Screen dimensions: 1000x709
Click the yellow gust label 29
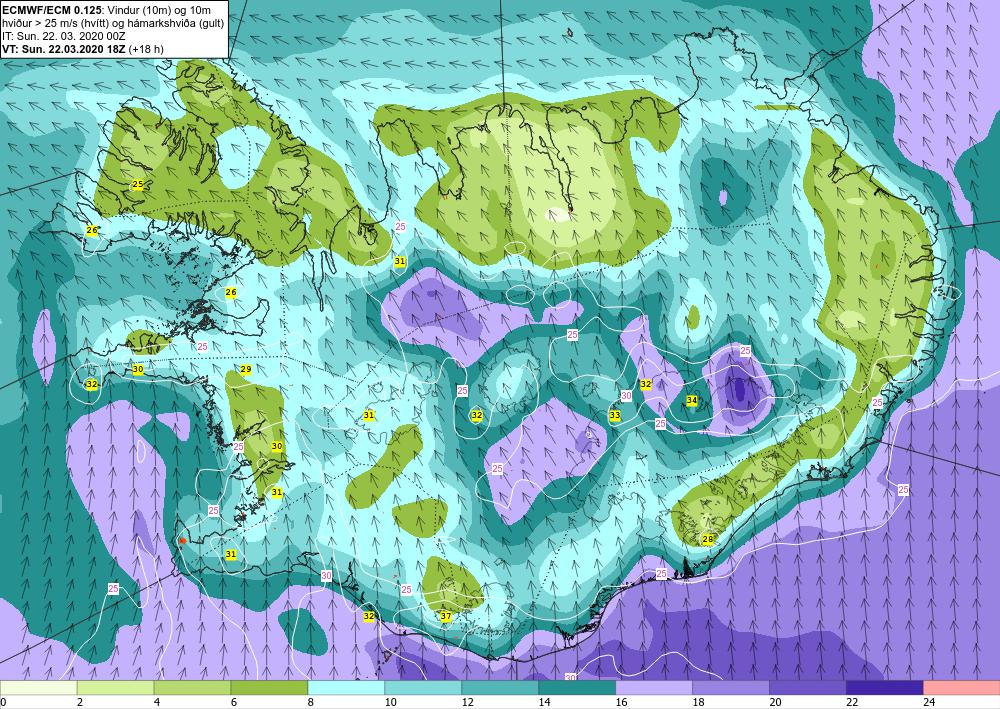tap(246, 370)
